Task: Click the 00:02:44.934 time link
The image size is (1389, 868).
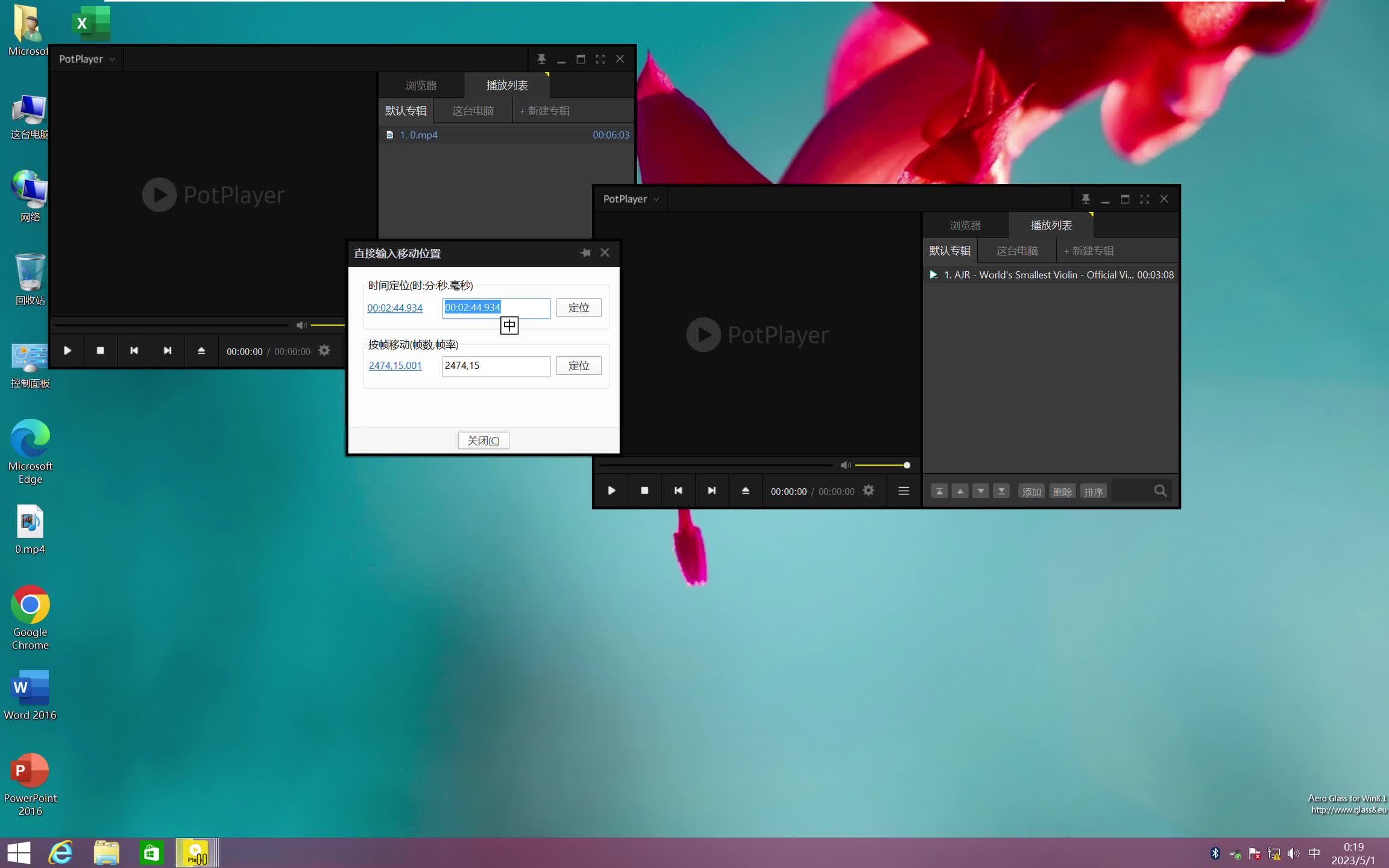Action: tap(394, 308)
